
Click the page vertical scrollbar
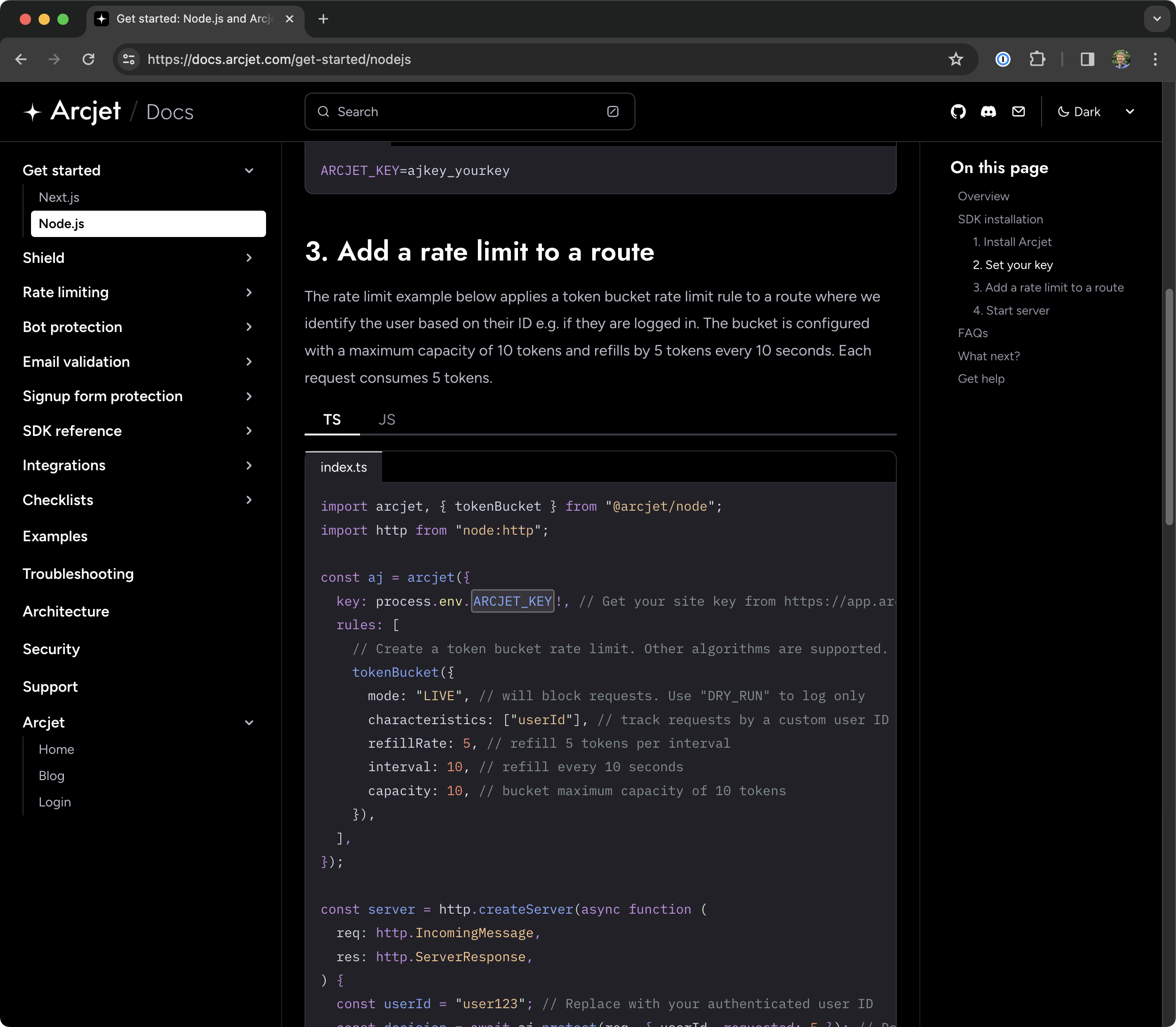pyautogui.click(x=1168, y=407)
